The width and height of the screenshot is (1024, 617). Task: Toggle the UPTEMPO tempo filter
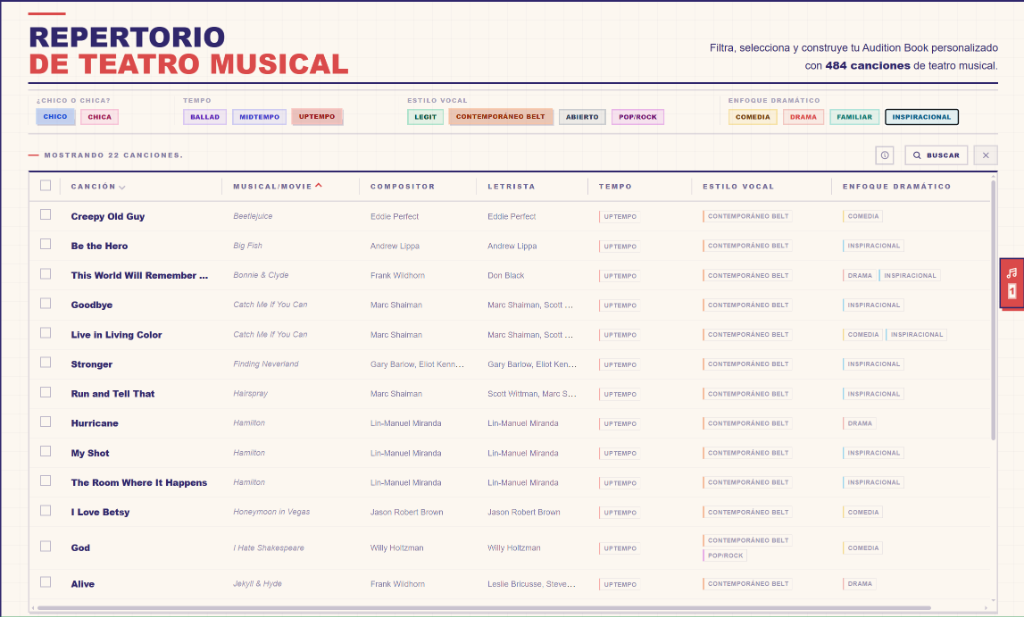point(317,117)
